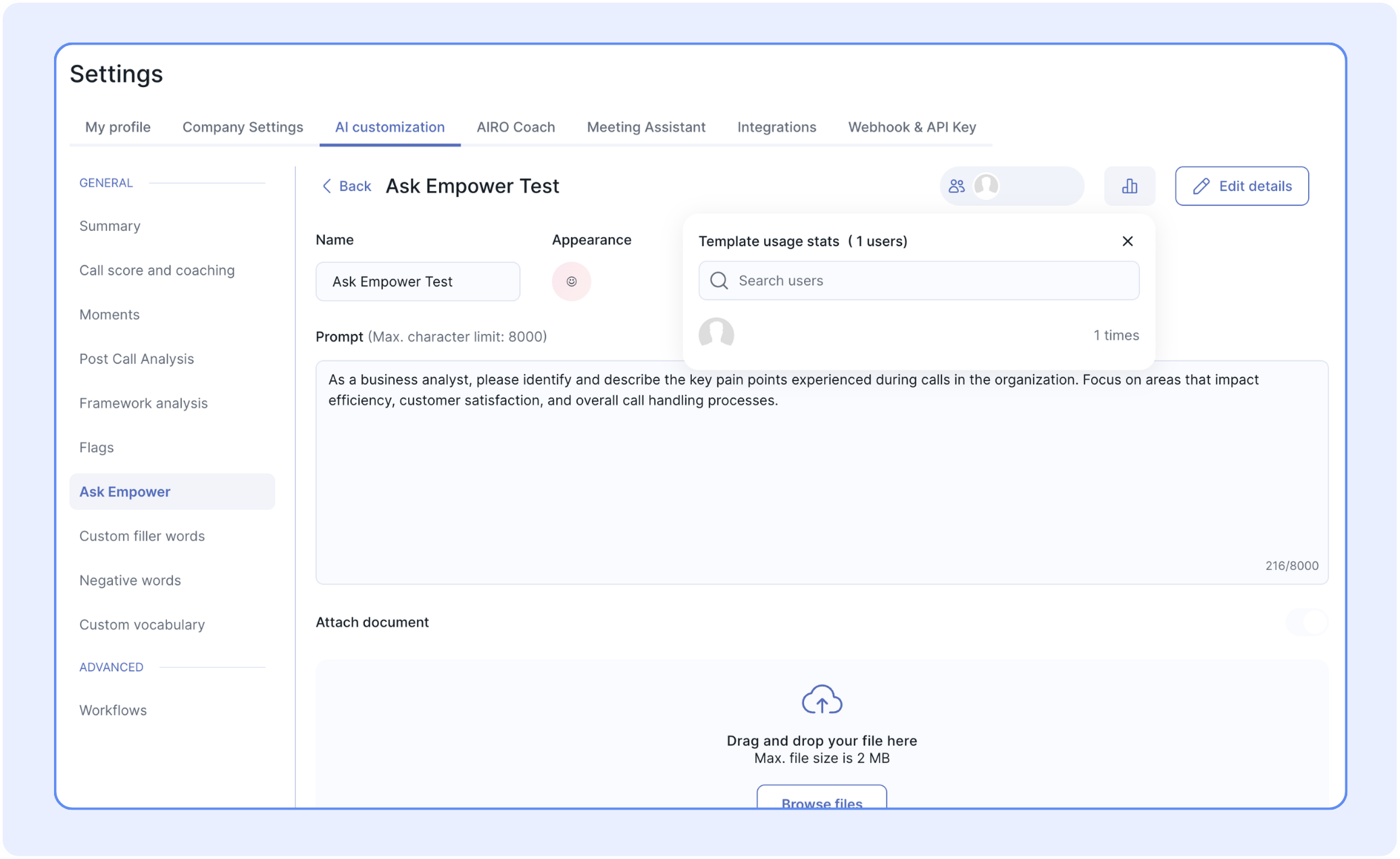The width and height of the screenshot is (1400, 859).
Task: Close the Template usage stats popup
Action: point(1127,241)
